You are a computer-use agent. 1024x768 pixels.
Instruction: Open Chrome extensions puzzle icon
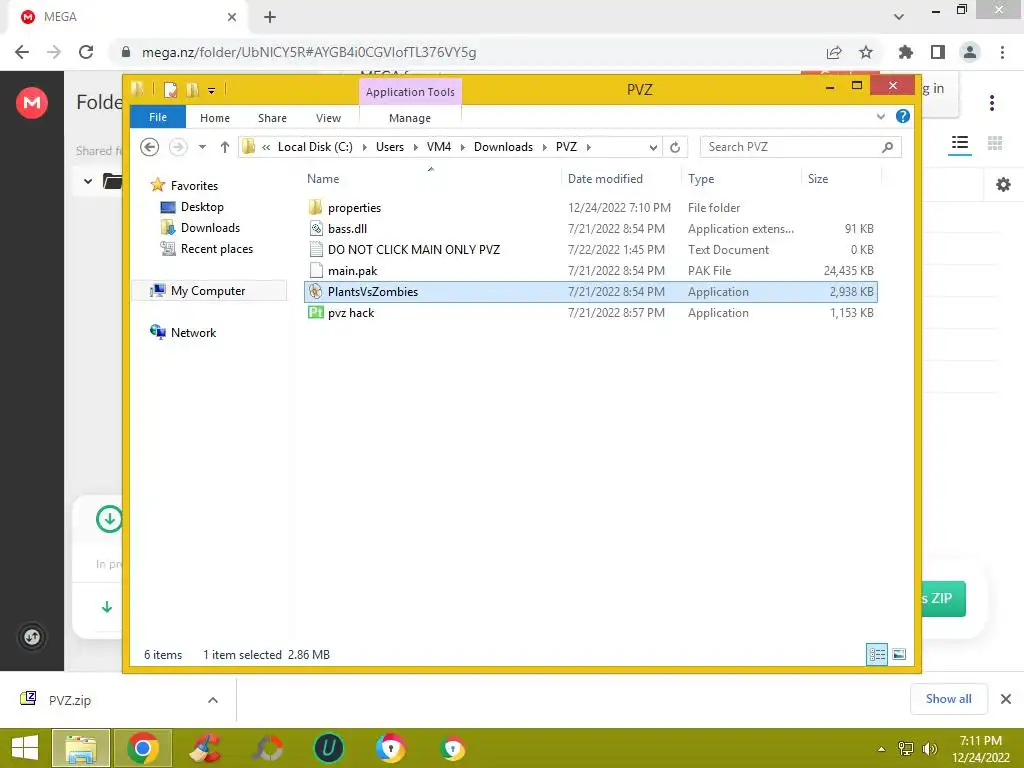pyautogui.click(x=905, y=52)
